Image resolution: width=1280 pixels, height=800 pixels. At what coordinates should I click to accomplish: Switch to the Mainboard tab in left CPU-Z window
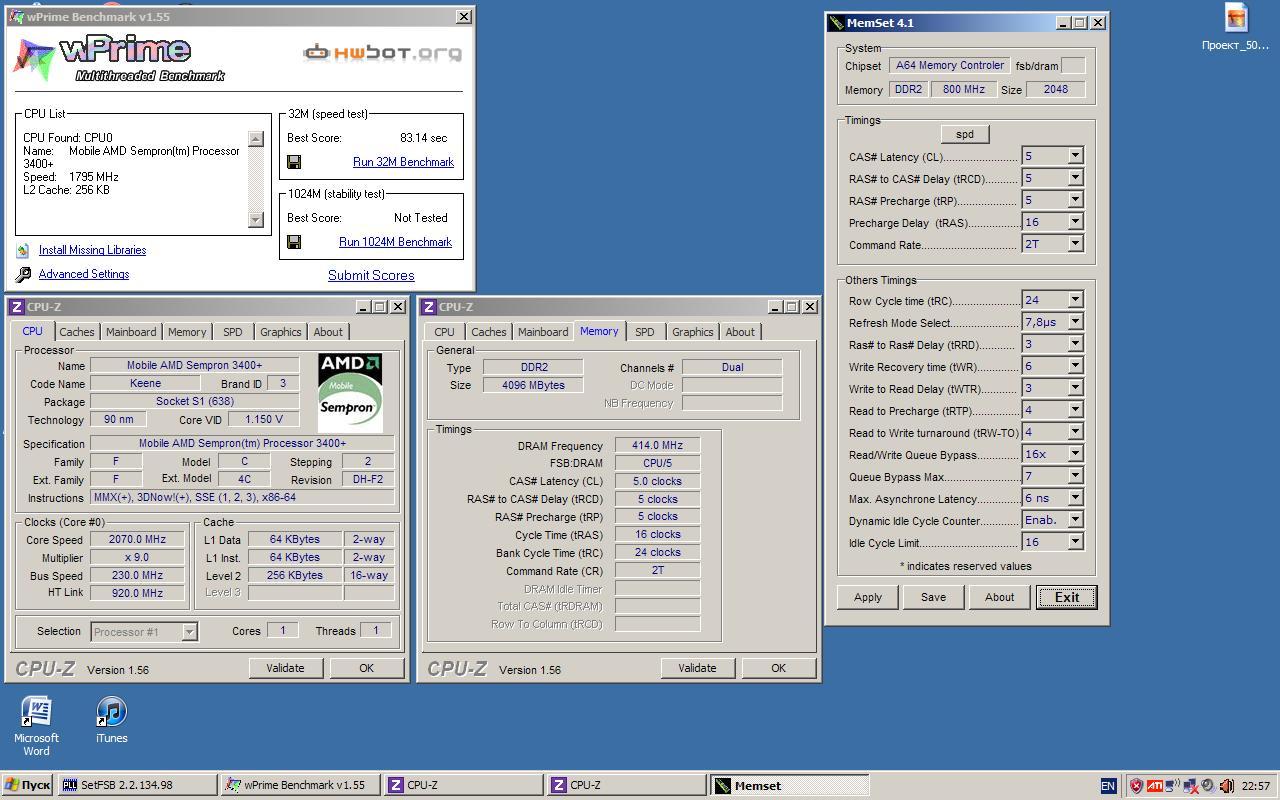(x=131, y=332)
